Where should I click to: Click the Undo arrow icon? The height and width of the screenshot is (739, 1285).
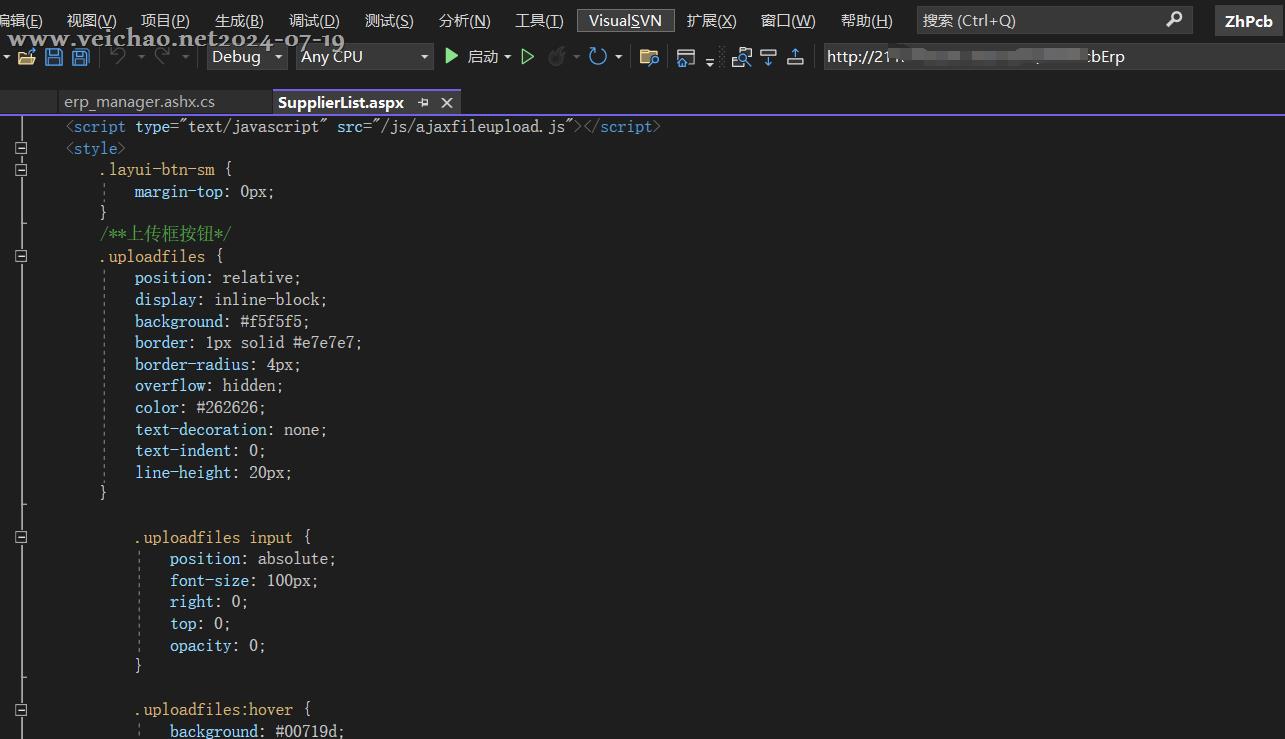[118, 57]
